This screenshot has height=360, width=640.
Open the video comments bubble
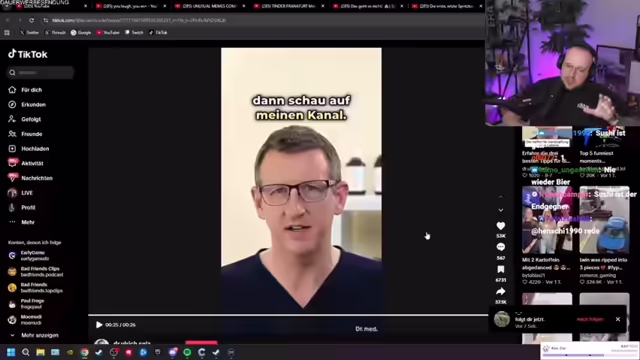[x=501, y=247]
